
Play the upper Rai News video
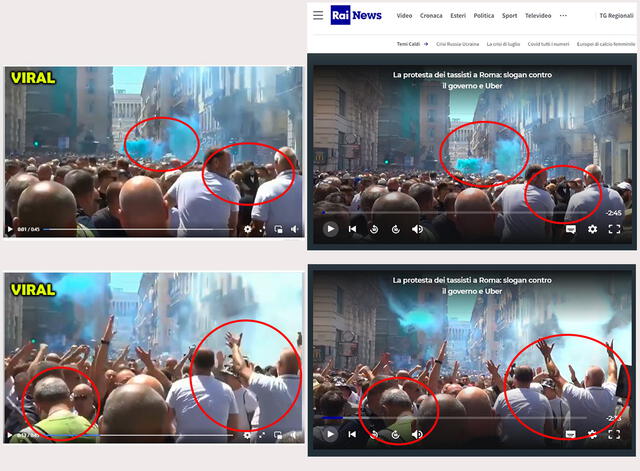tap(331, 229)
